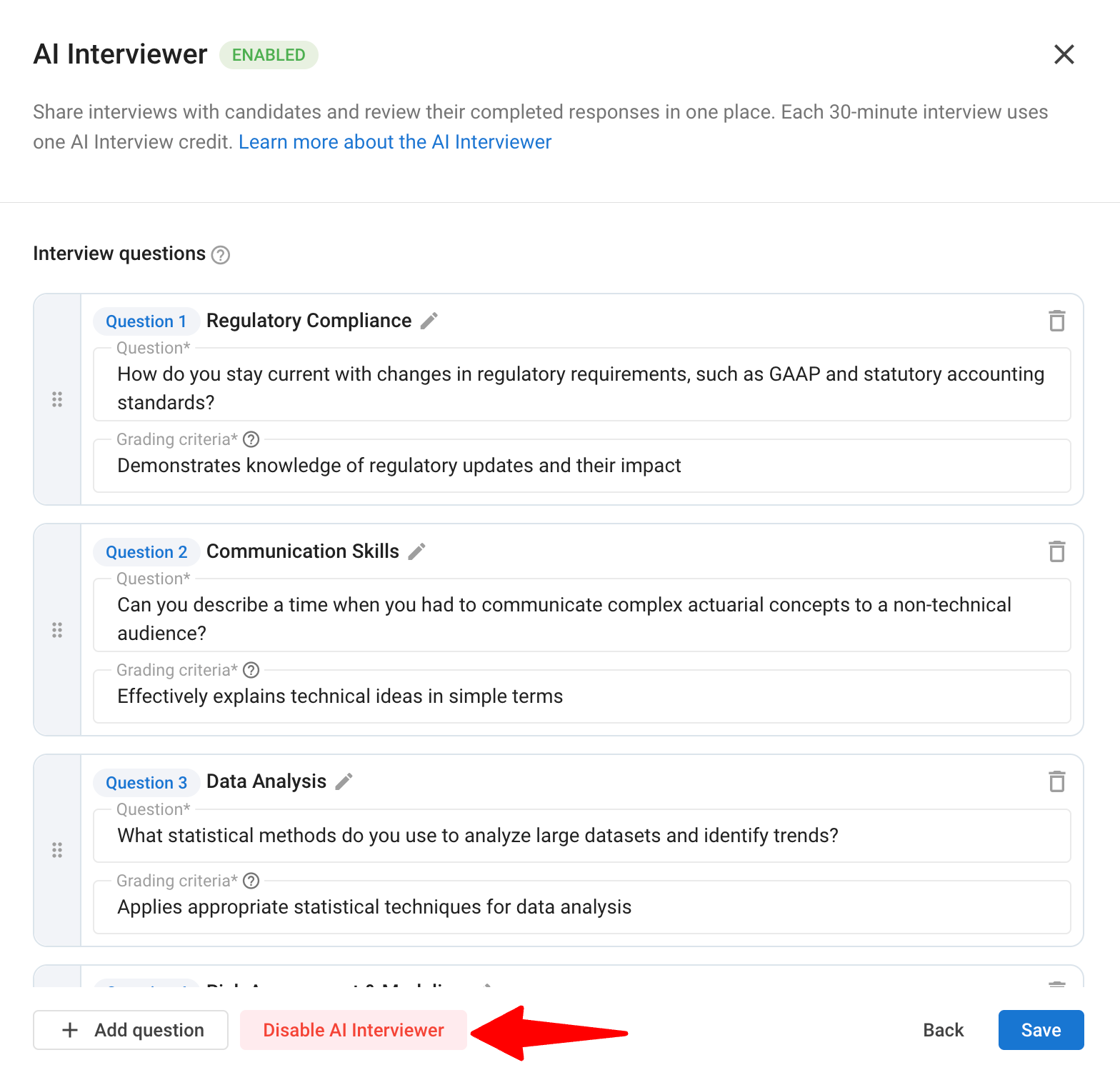Delete Question 1 with trash icon
The width and height of the screenshot is (1120, 1070).
(x=1056, y=321)
